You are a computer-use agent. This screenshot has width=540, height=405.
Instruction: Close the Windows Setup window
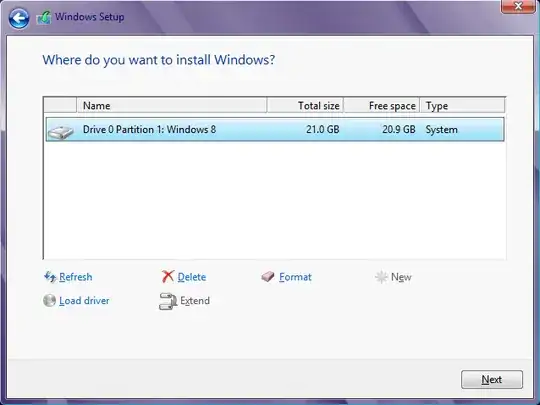[x=518, y=6]
